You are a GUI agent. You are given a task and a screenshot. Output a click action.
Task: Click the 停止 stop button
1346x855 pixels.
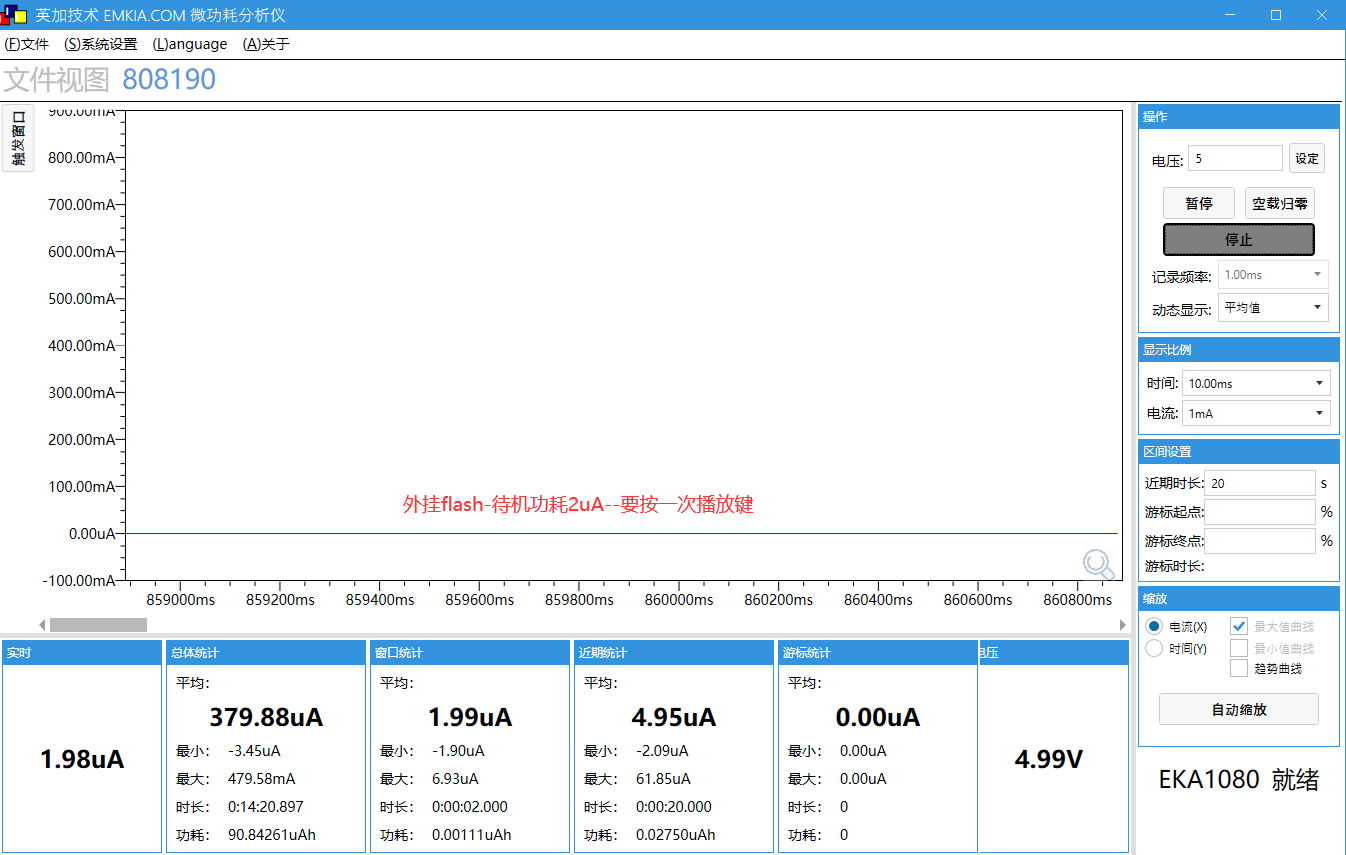click(x=1239, y=239)
